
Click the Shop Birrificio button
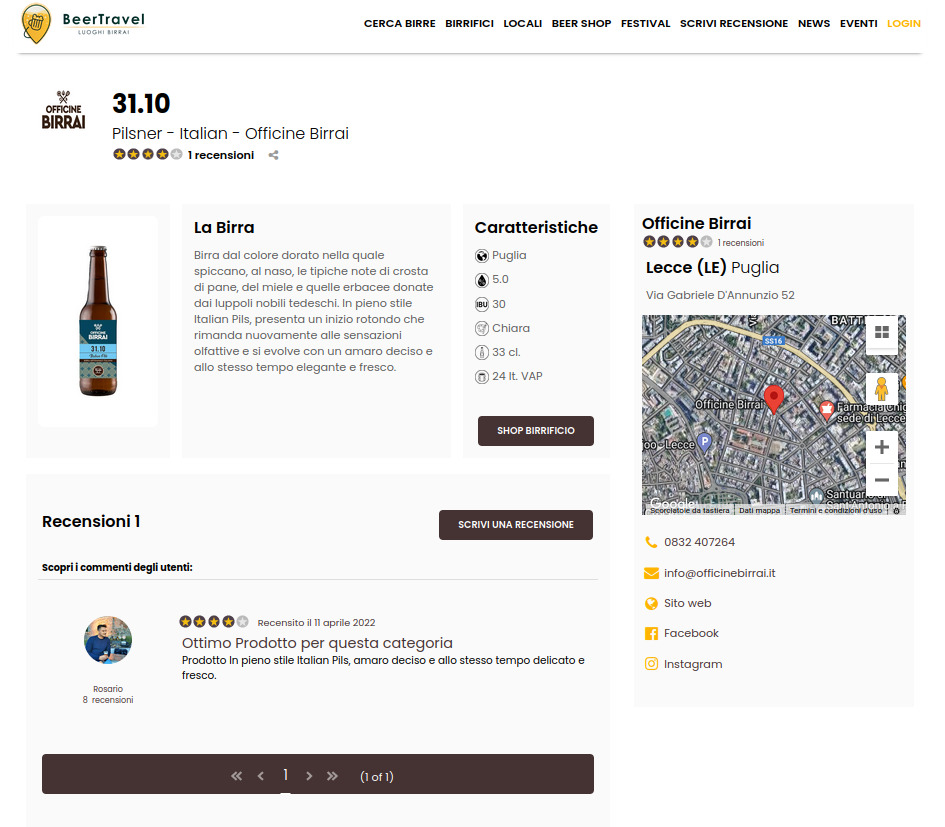click(x=536, y=431)
